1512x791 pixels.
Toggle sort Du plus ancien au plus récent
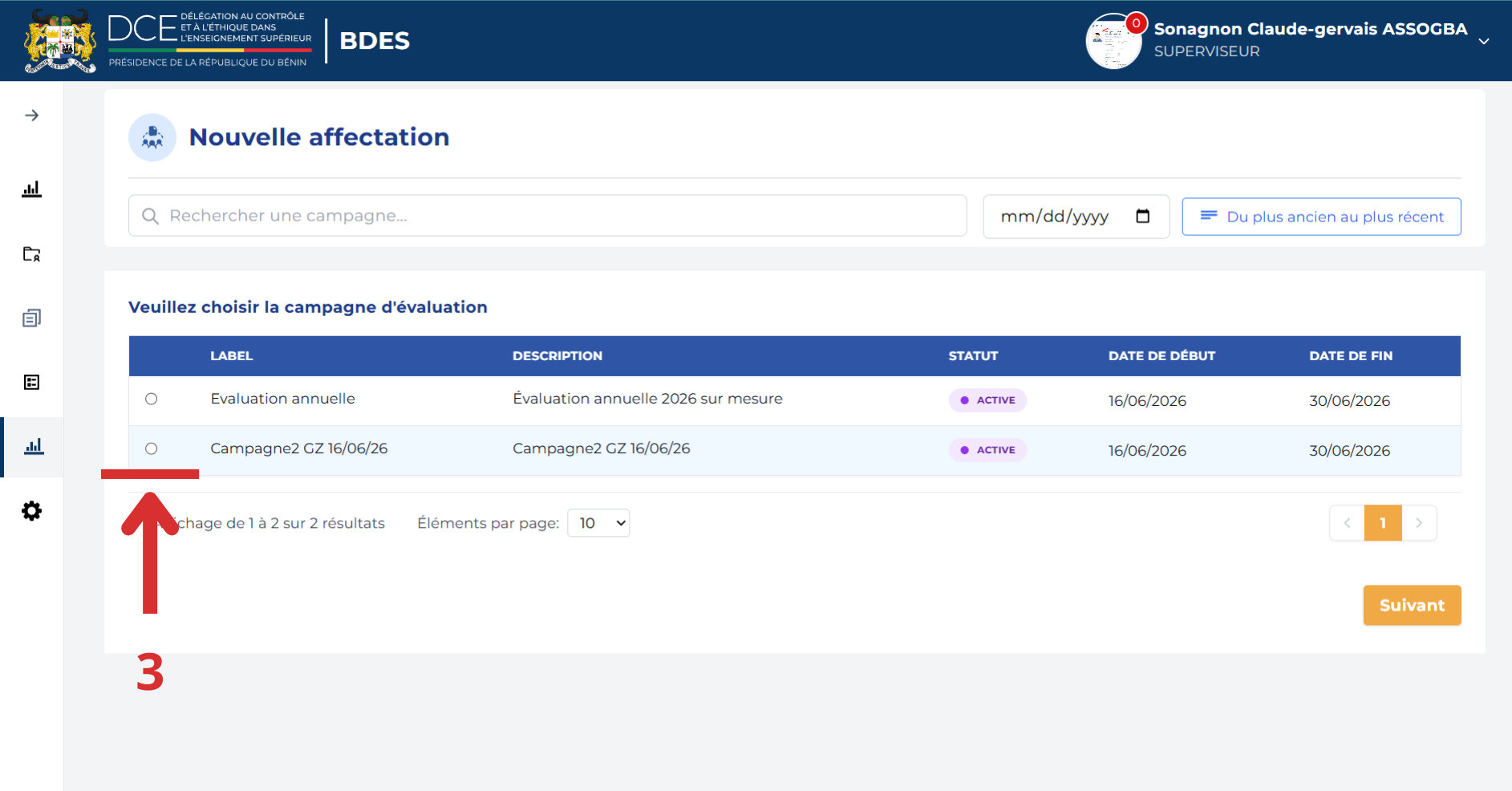point(1321,217)
